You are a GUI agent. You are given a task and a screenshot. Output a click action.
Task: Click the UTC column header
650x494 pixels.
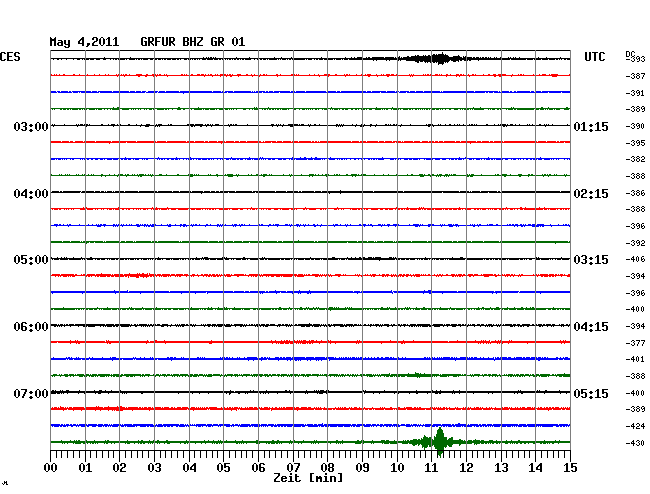coord(595,57)
